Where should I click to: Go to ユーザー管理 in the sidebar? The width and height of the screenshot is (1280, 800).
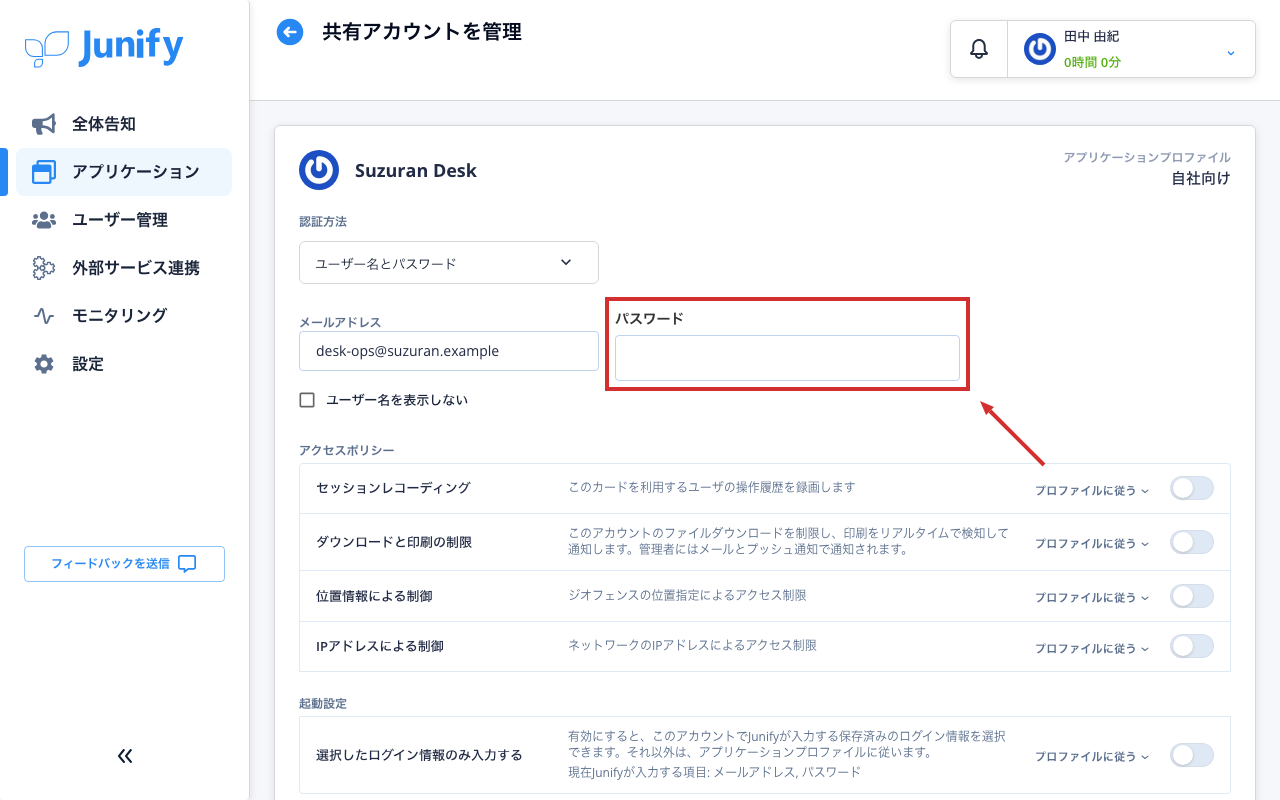(x=124, y=220)
